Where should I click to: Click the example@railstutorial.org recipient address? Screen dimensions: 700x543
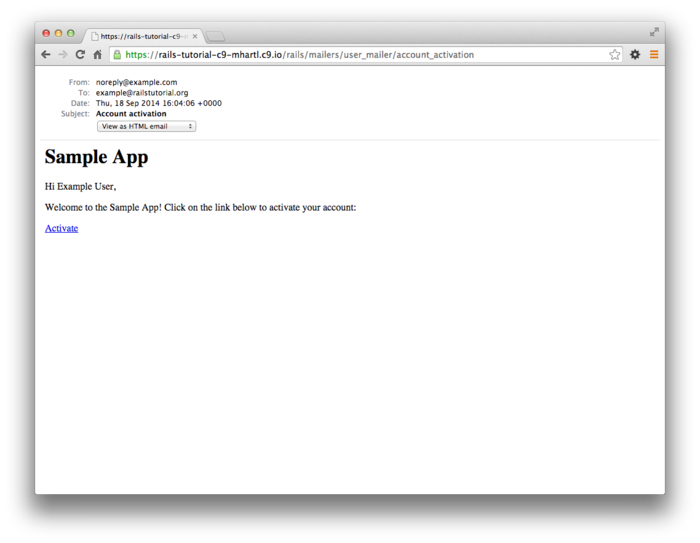tap(142, 93)
